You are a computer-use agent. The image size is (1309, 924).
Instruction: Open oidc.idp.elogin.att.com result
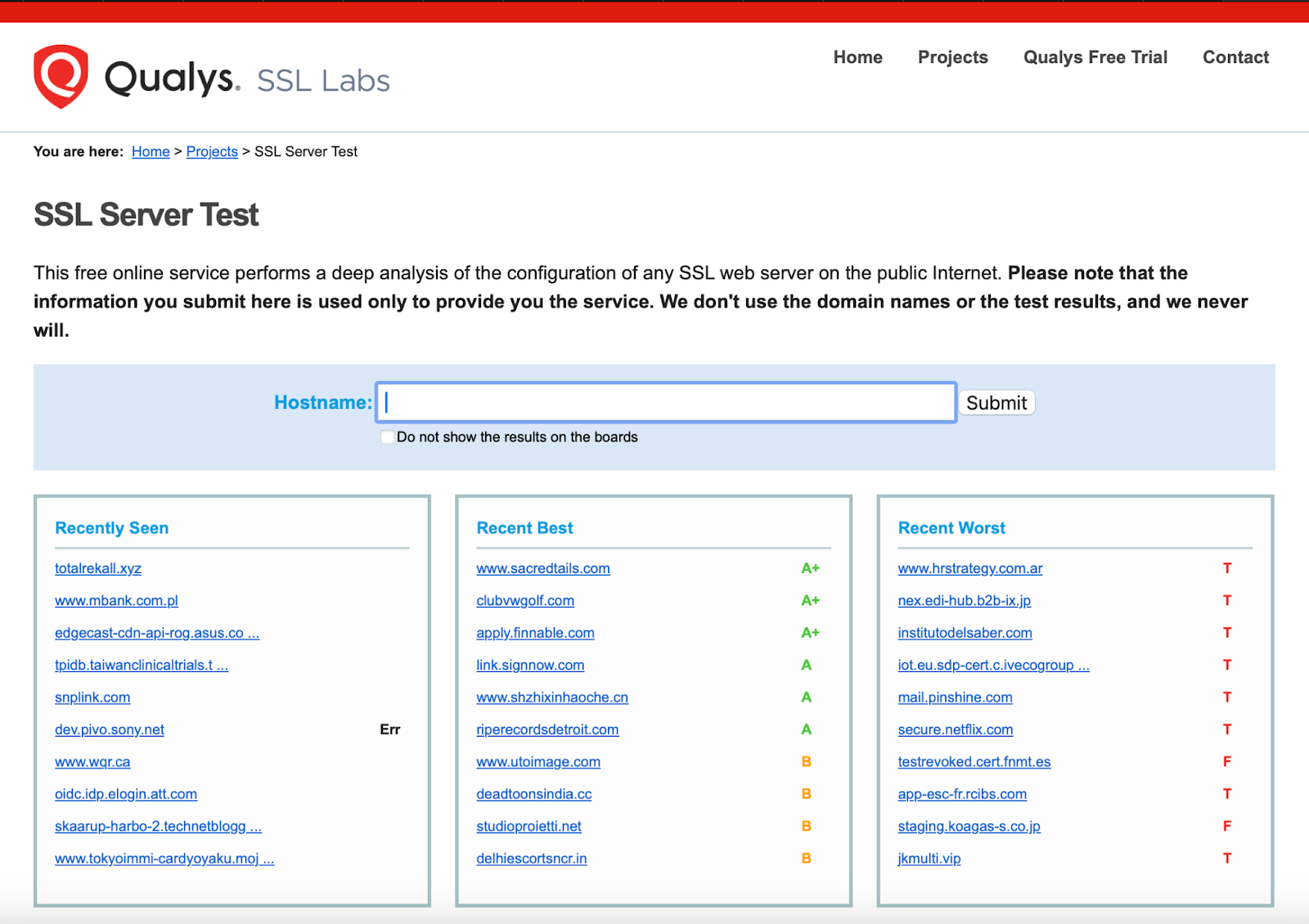coord(126,794)
